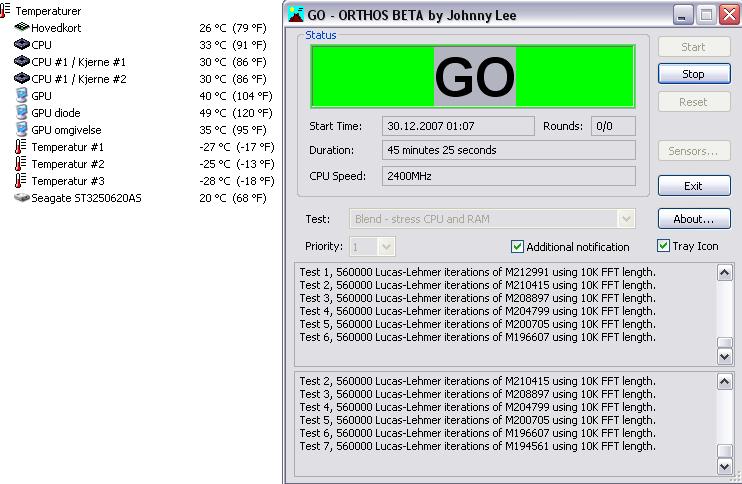Screen dimensions: 742x484
Task: Toggle the Additional notification checkbox
Action: click(517, 246)
